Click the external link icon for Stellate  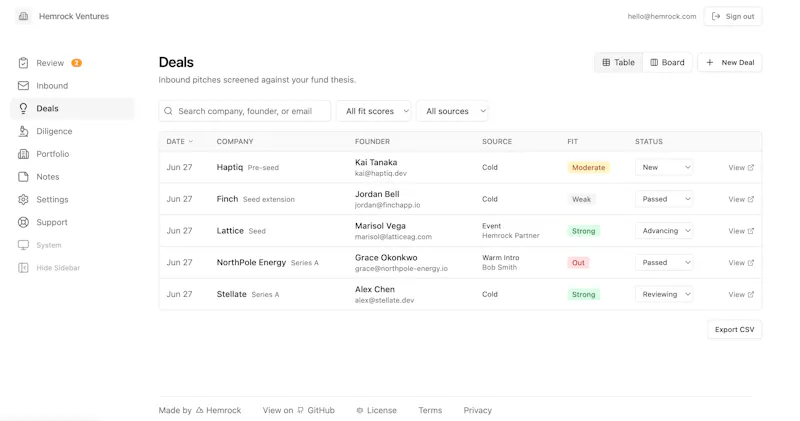[751, 294]
